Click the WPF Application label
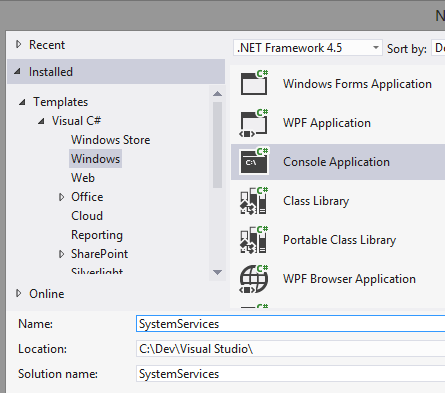Screen dimensions: 445x393 327,123
